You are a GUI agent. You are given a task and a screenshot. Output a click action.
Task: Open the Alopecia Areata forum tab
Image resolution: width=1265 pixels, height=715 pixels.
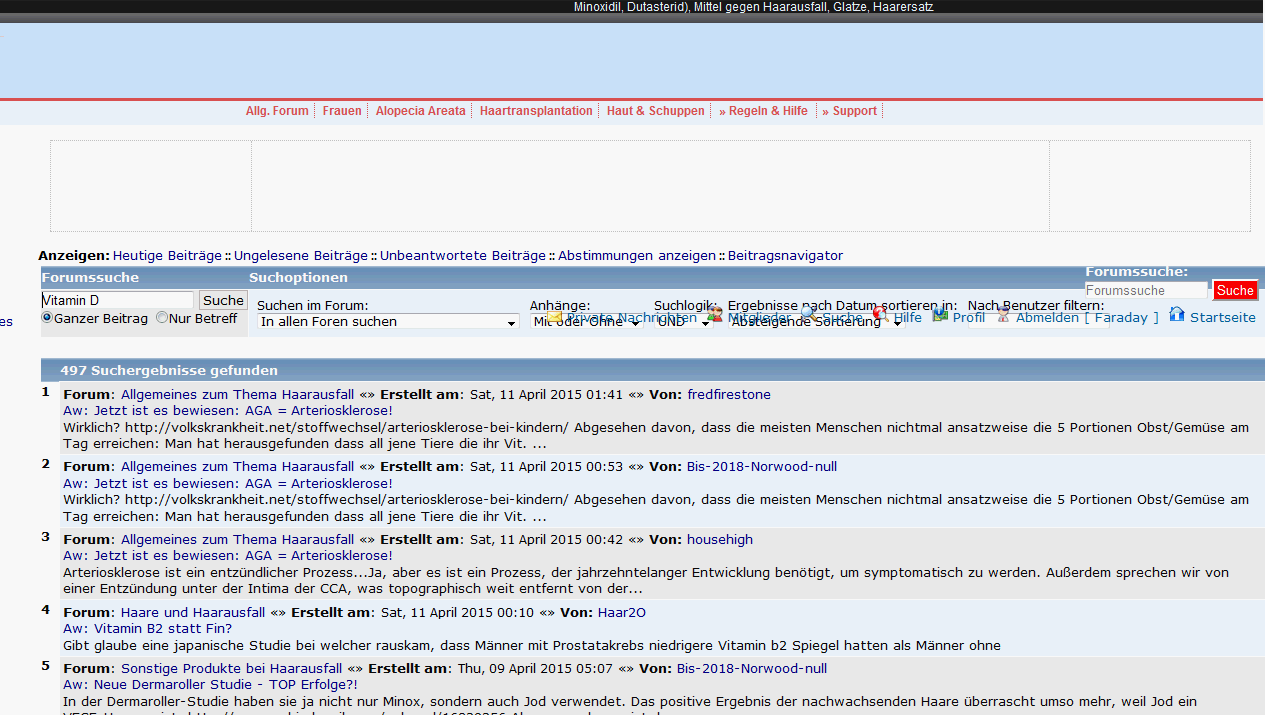(420, 111)
